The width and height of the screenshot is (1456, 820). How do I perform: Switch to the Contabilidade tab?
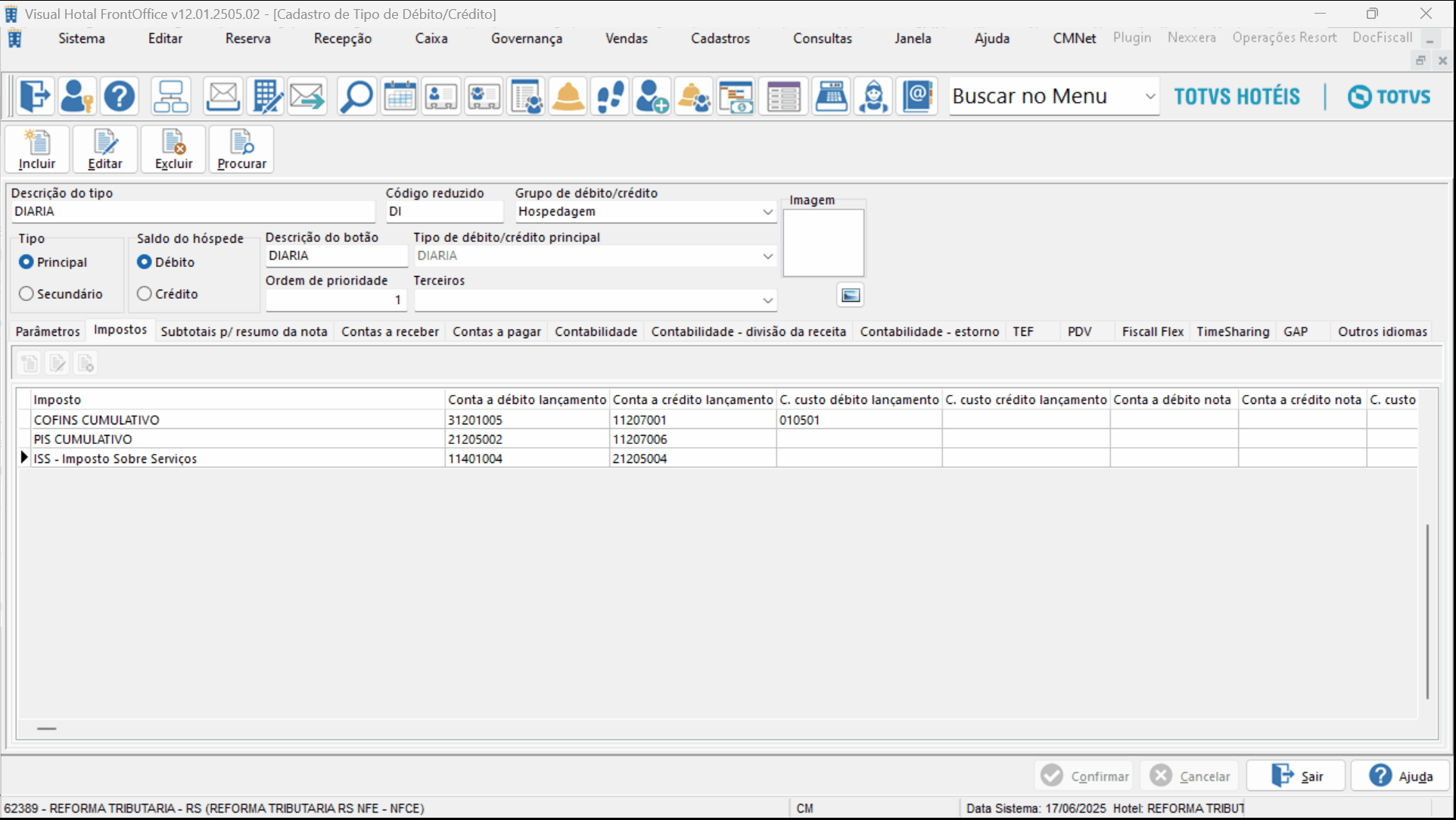click(x=596, y=331)
